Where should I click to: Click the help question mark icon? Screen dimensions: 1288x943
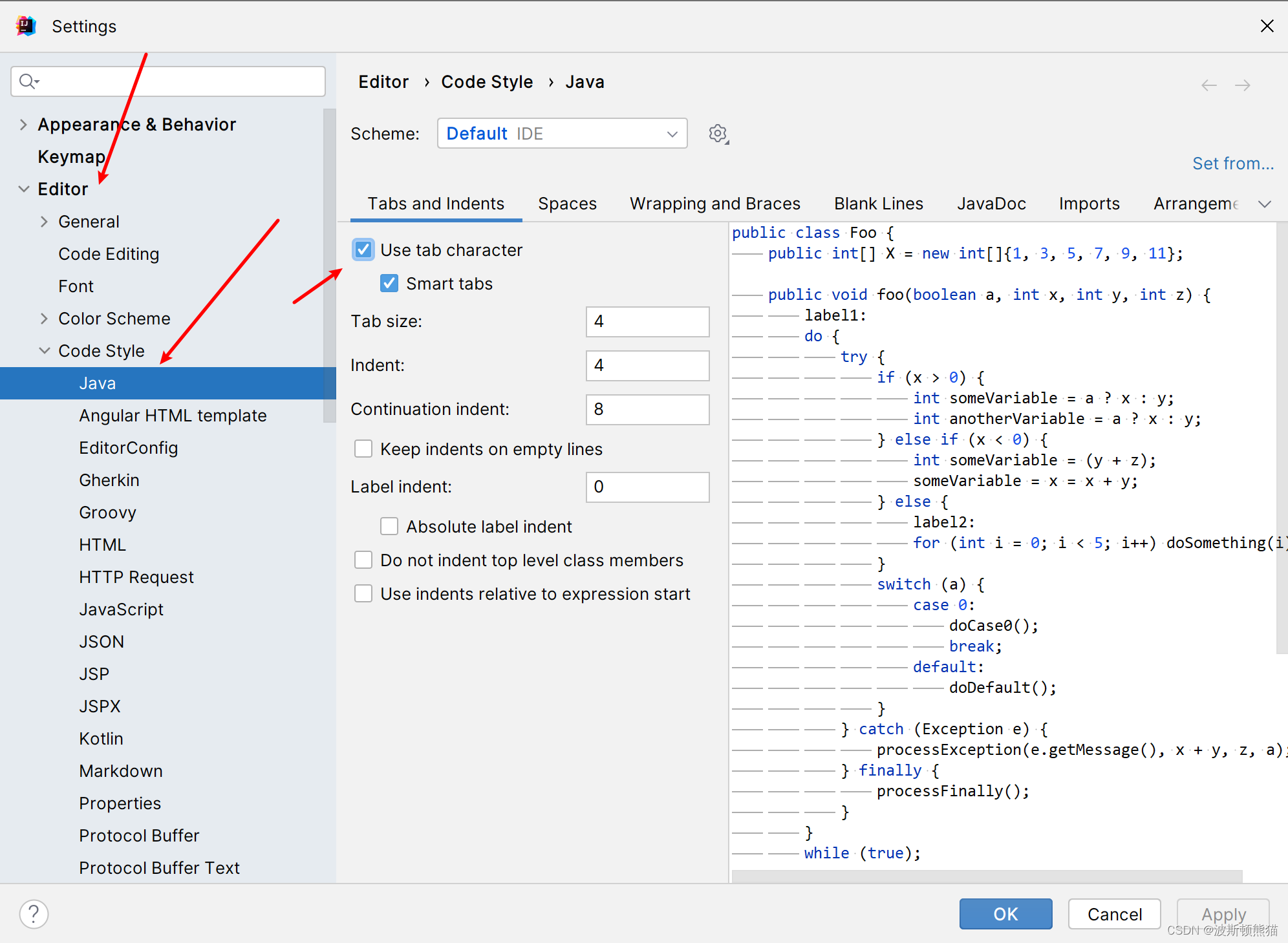[34, 914]
